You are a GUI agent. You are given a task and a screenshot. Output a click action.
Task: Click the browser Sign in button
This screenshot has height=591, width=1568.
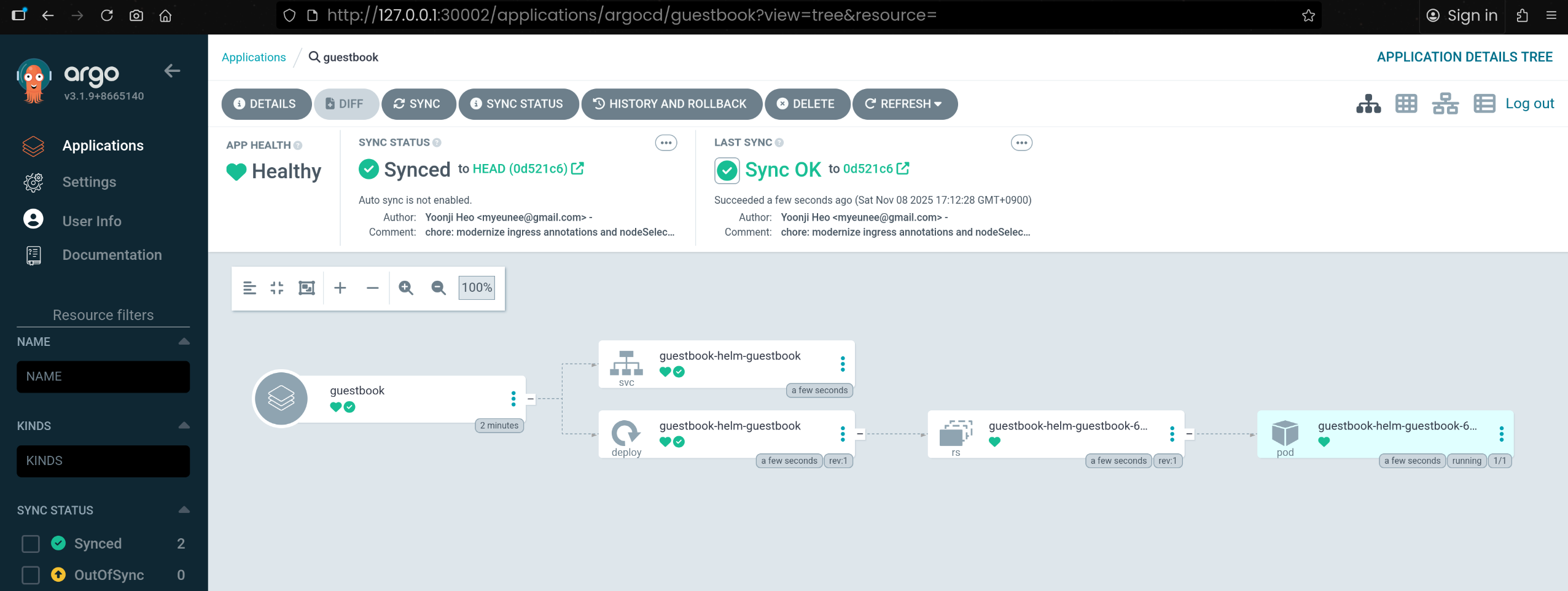point(1461,15)
